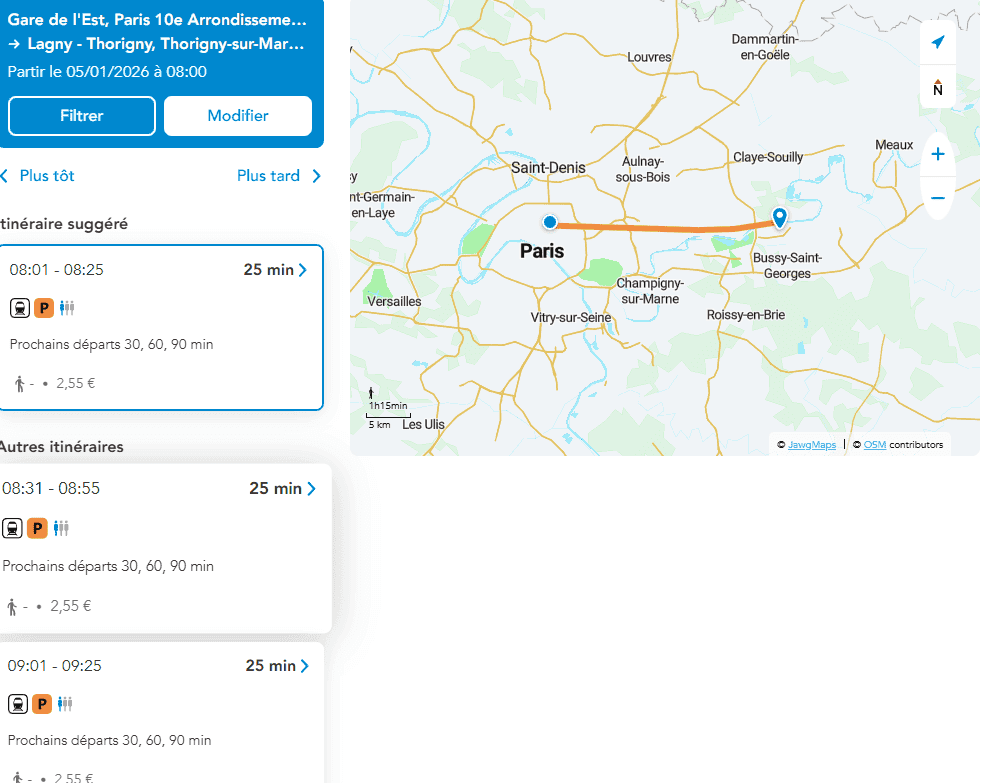
Task: Click orange P line badge in 08:31 itinerary
Action: pos(38,528)
